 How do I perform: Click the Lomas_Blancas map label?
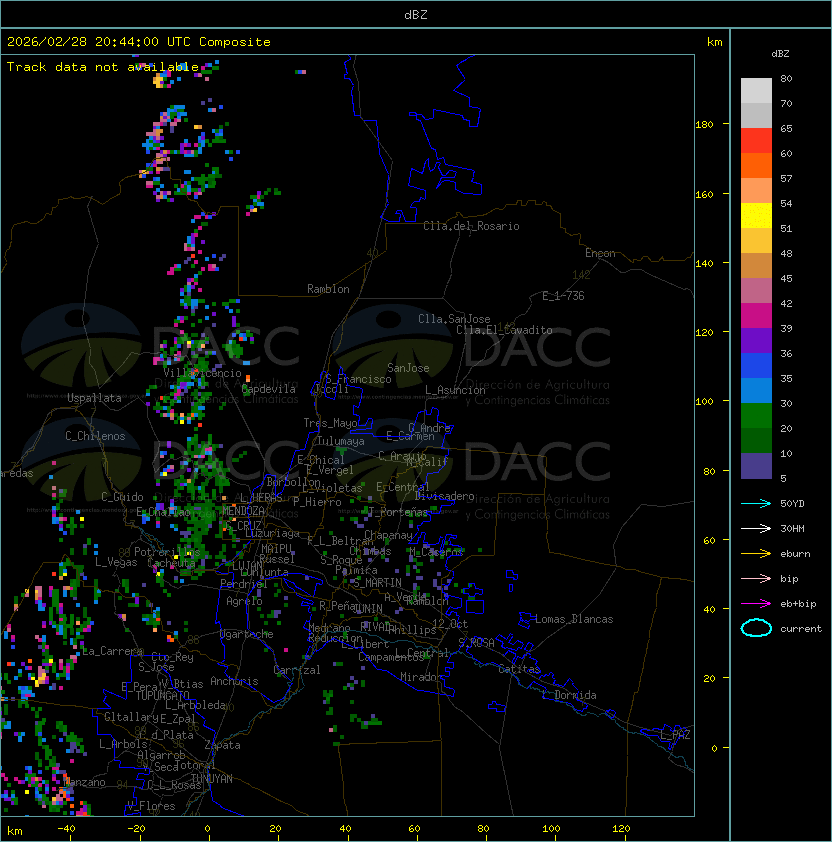[x=574, y=619]
